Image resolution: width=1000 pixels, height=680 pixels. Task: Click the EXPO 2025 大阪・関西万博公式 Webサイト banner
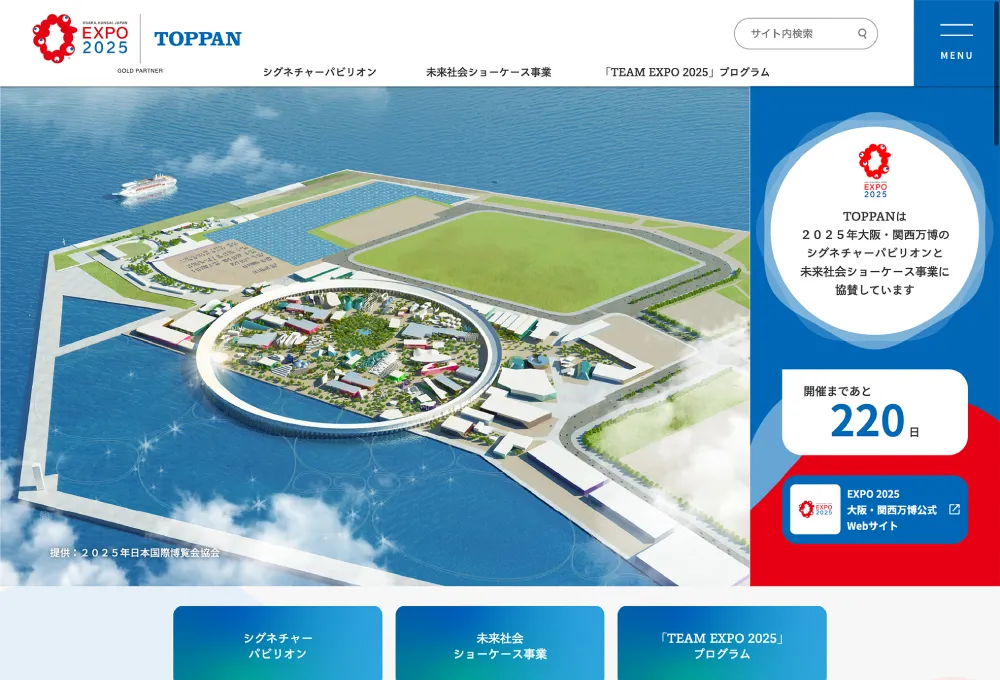coord(874,510)
